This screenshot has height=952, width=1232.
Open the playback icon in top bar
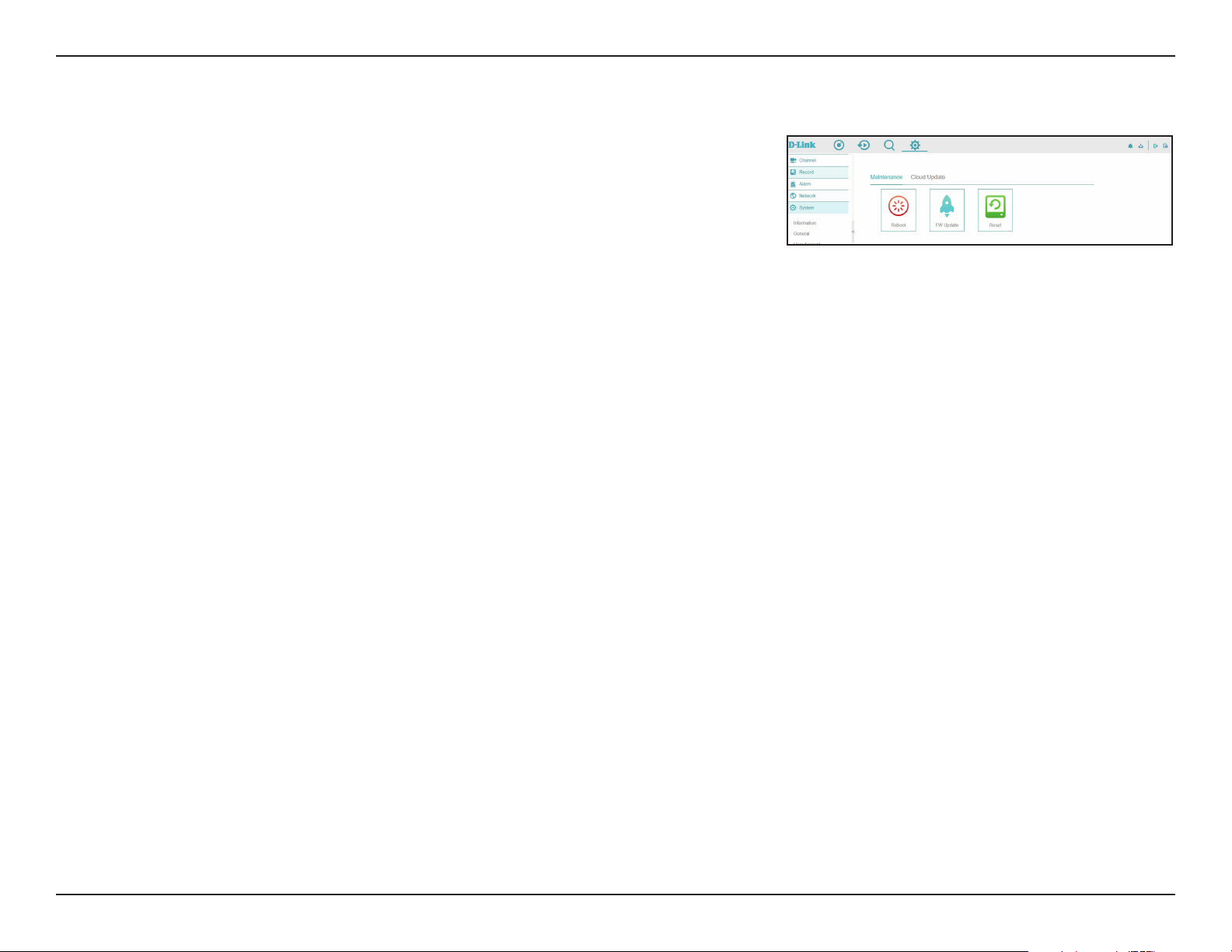(x=864, y=145)
